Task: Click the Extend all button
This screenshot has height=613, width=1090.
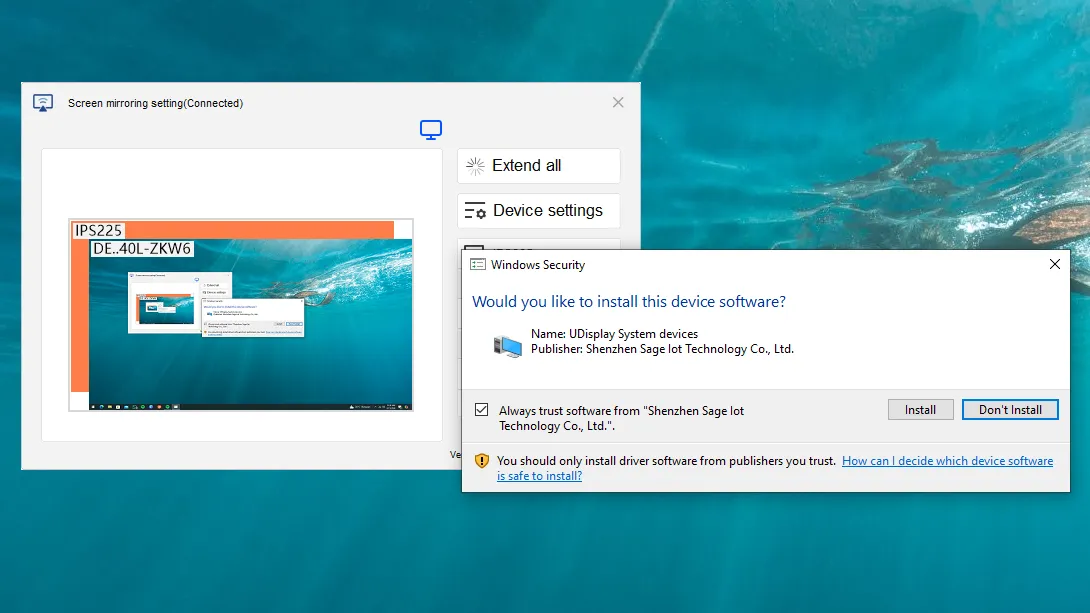Action: (538, 166)
